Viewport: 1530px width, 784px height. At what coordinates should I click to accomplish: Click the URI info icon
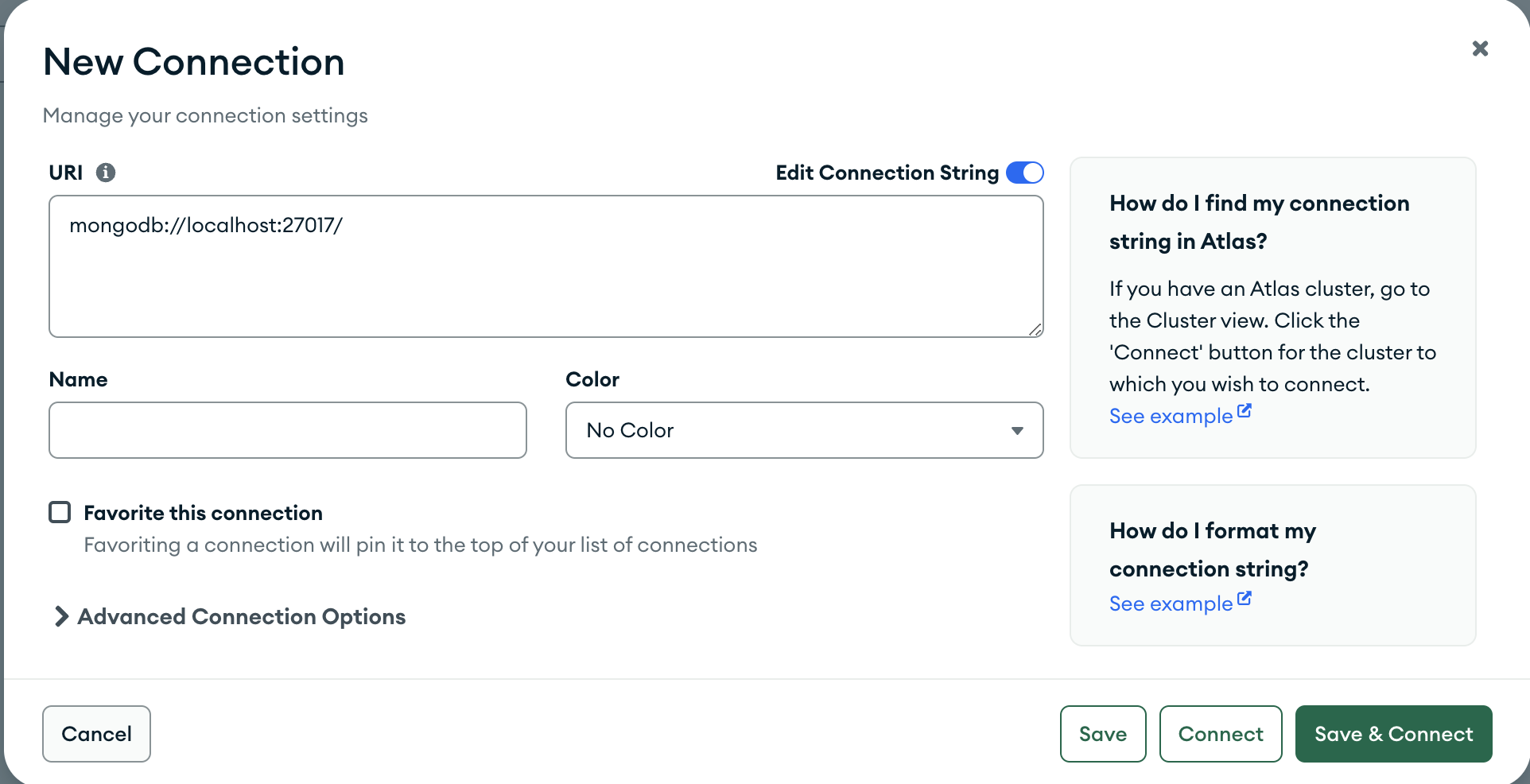tap(107, 172)
